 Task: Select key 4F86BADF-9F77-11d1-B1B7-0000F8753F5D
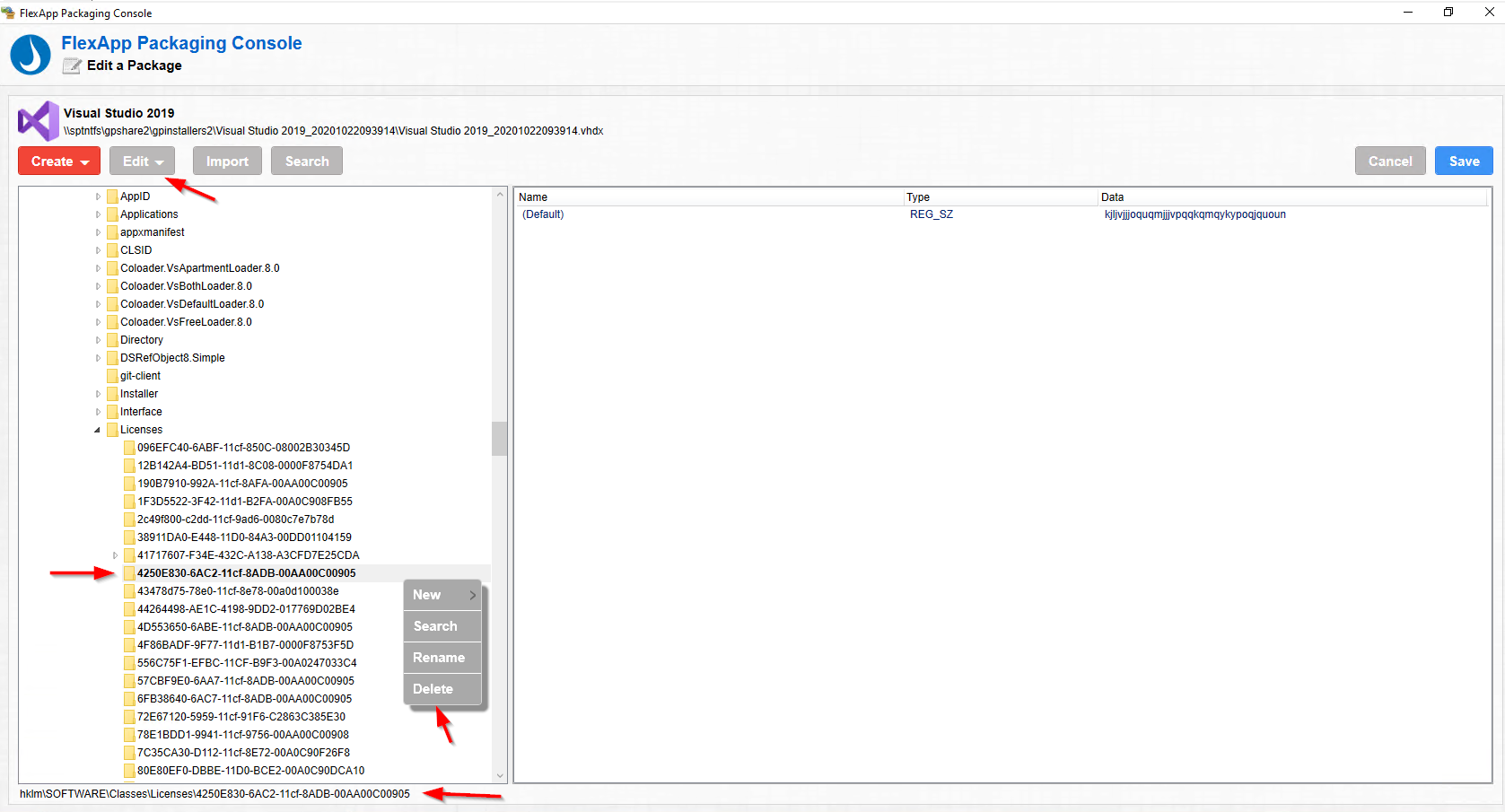click(x=245, y=645)
